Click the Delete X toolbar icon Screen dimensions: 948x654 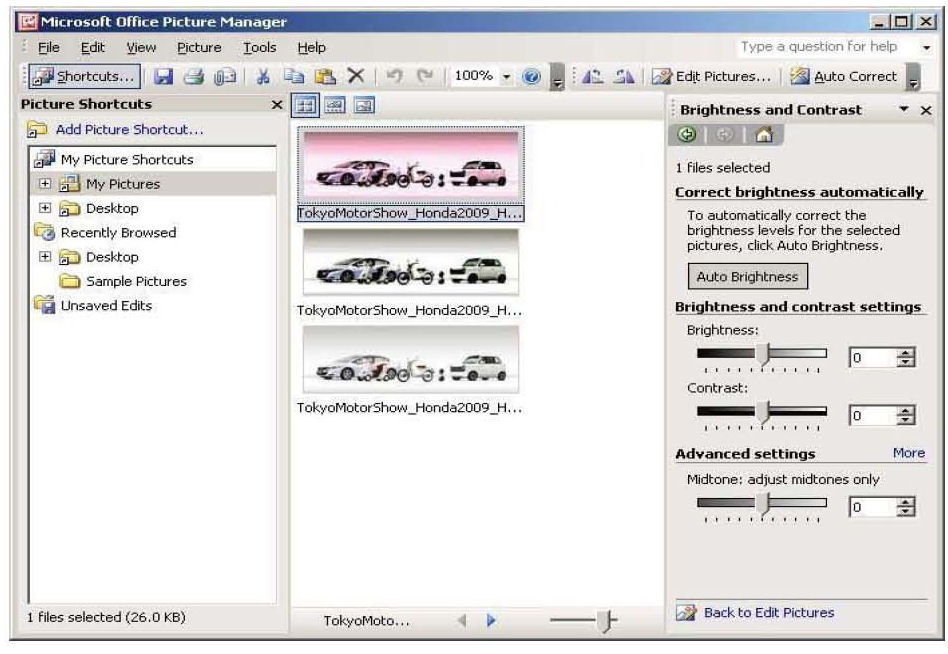(353, 77)
